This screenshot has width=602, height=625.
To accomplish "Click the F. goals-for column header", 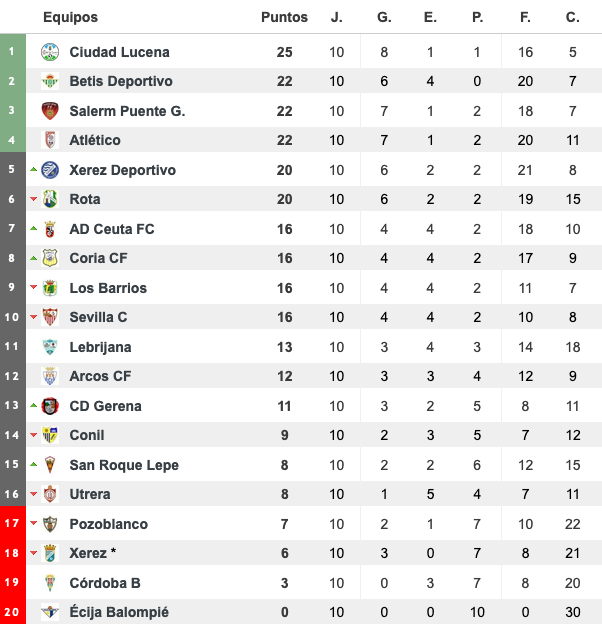I will pyautogui.click(x=525, y=17).
